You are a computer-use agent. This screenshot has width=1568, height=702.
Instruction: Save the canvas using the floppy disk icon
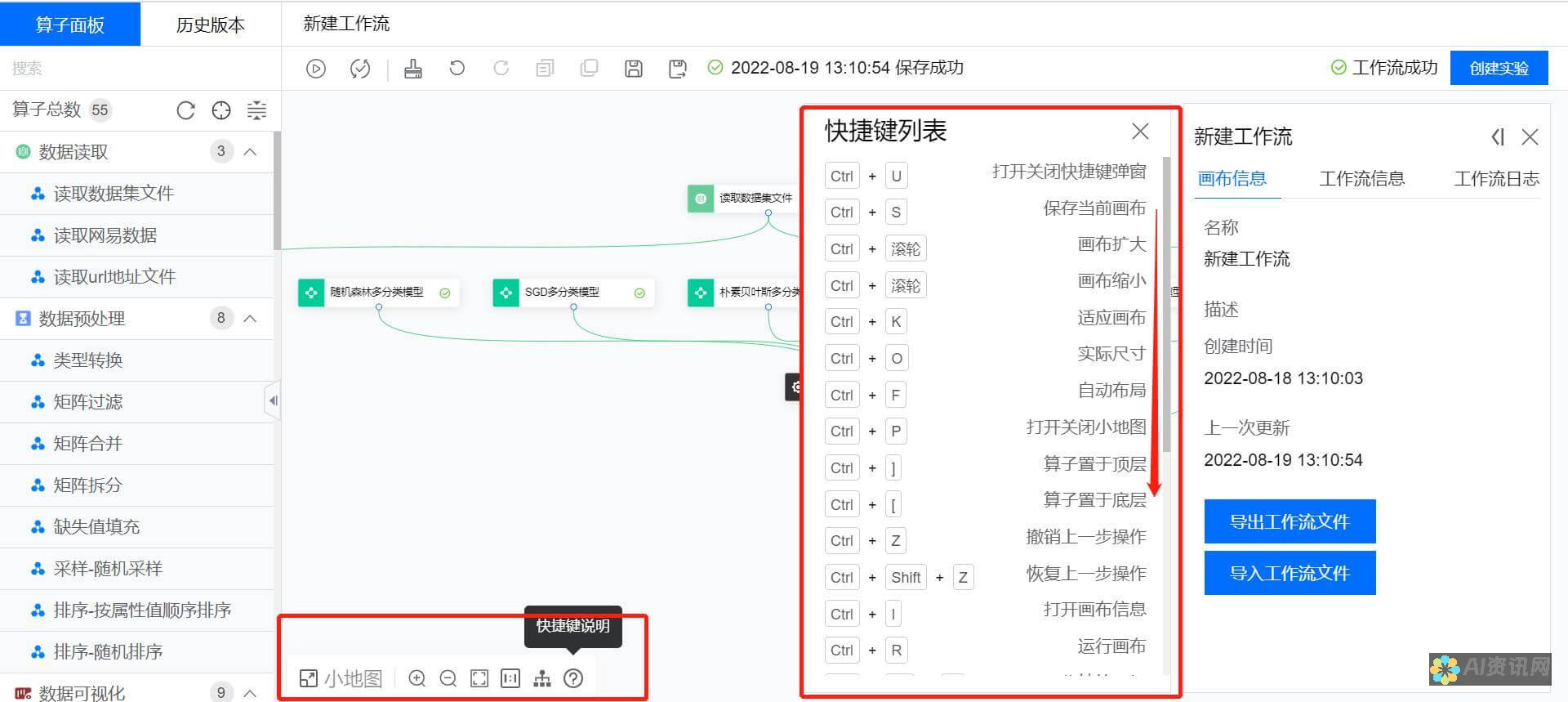[x=634, y=69]
